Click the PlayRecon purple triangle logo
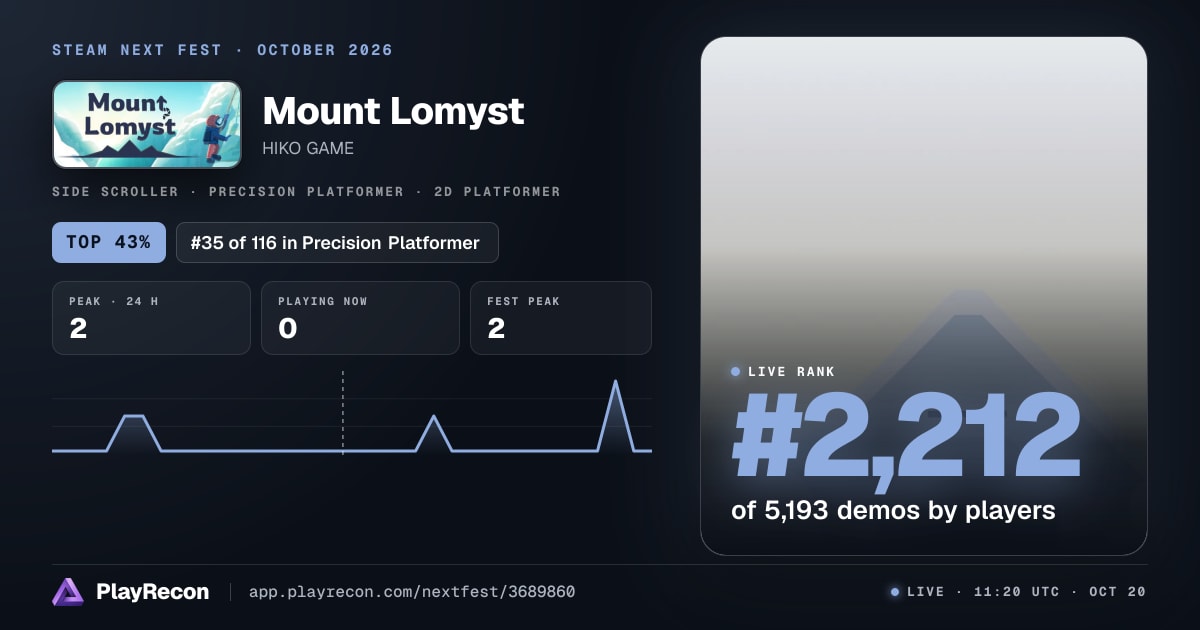The image size is (1200, 630). pyautogui.click(x=68, y=592)
